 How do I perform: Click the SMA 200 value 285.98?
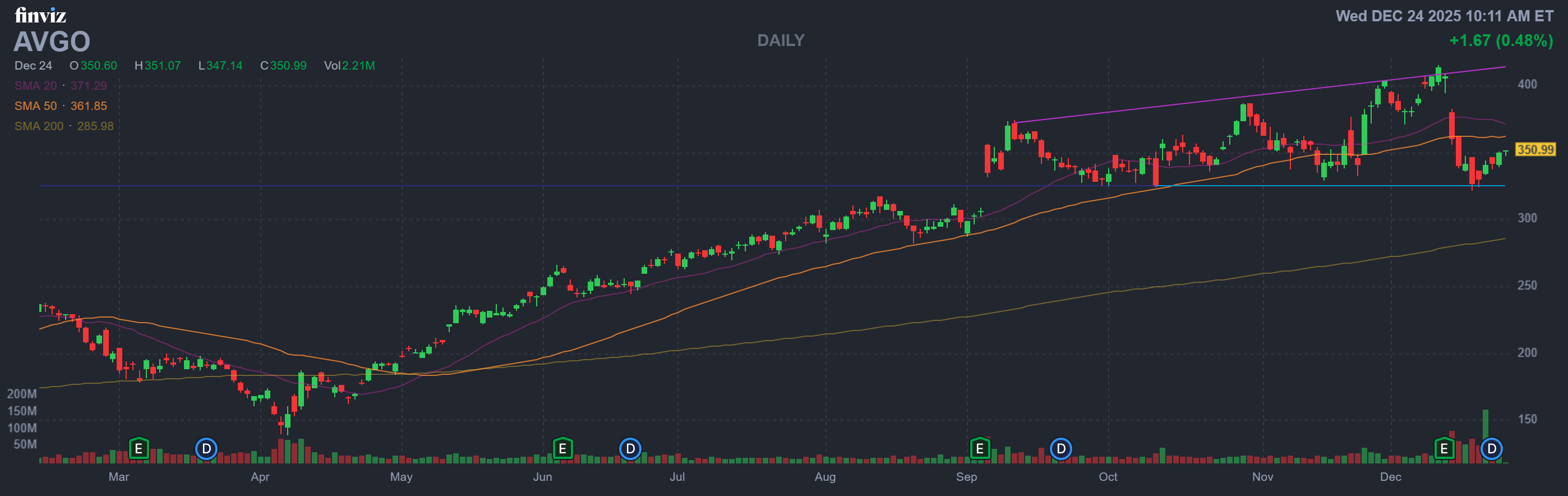[95, 126]
